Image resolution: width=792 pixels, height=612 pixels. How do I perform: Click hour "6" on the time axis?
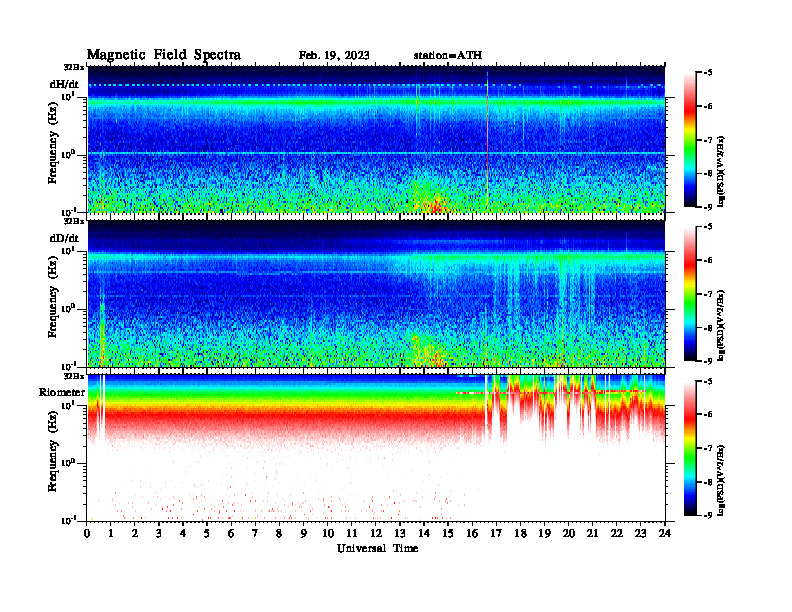click(231, 534)
